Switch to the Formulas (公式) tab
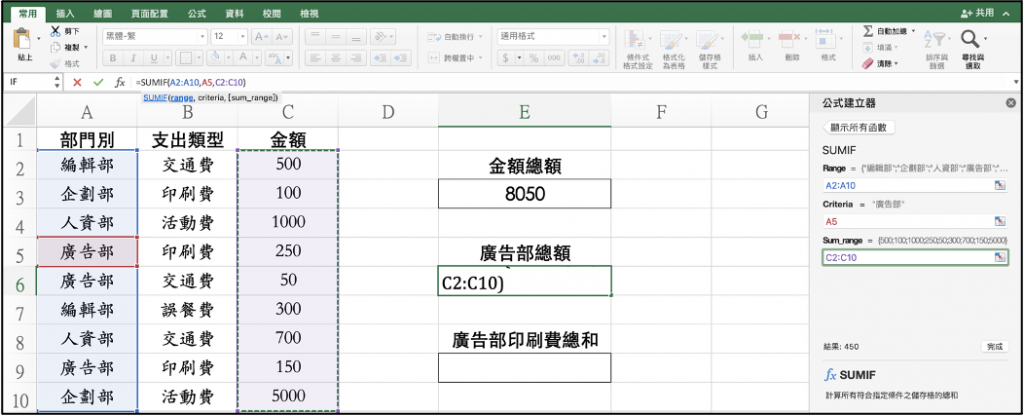The width and height of the screenshot is (1024, 415). click(197, 13)
